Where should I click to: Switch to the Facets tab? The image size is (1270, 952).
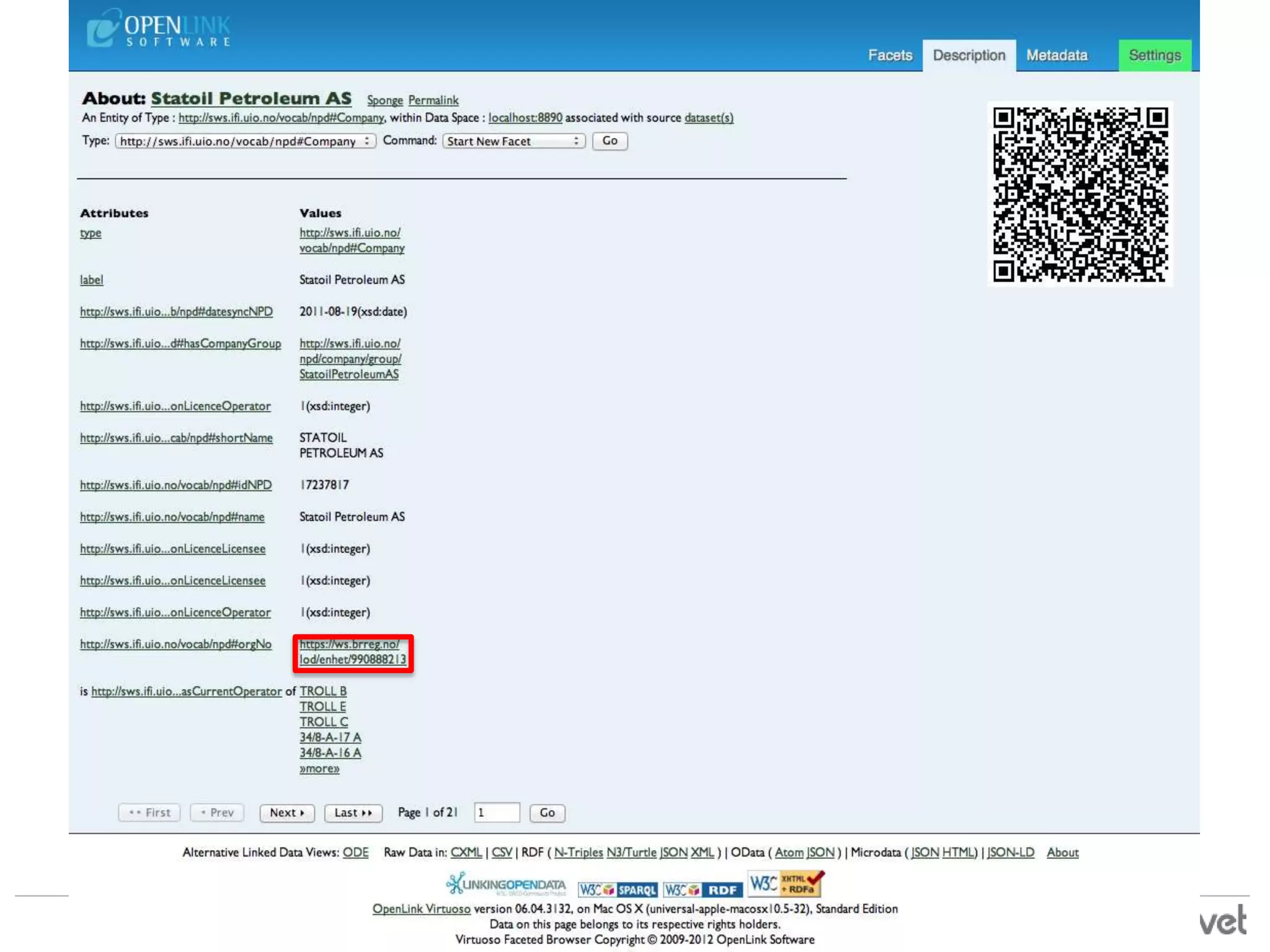point(890,55)
